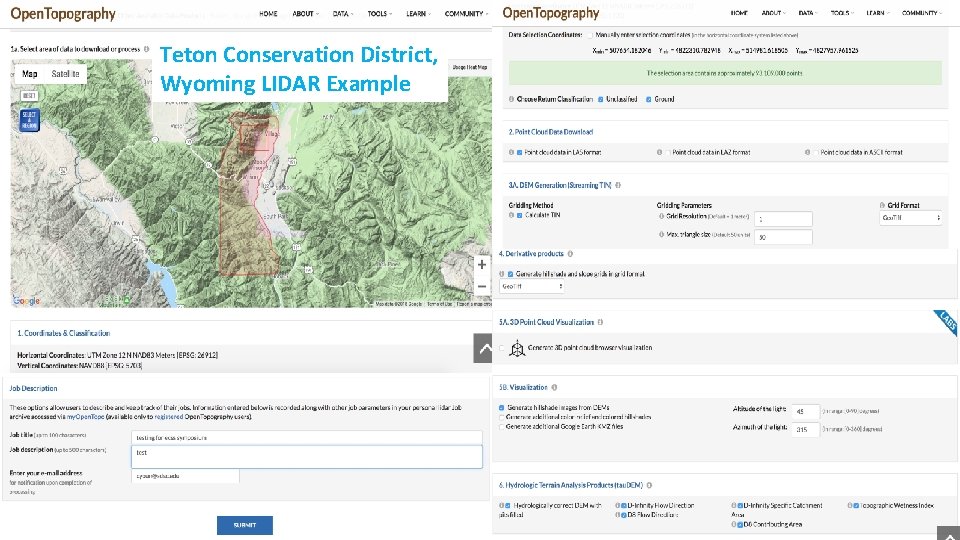Click the OpenTopography logo at top left
This screenshot has width=960, height=540.
pos(63,14)
